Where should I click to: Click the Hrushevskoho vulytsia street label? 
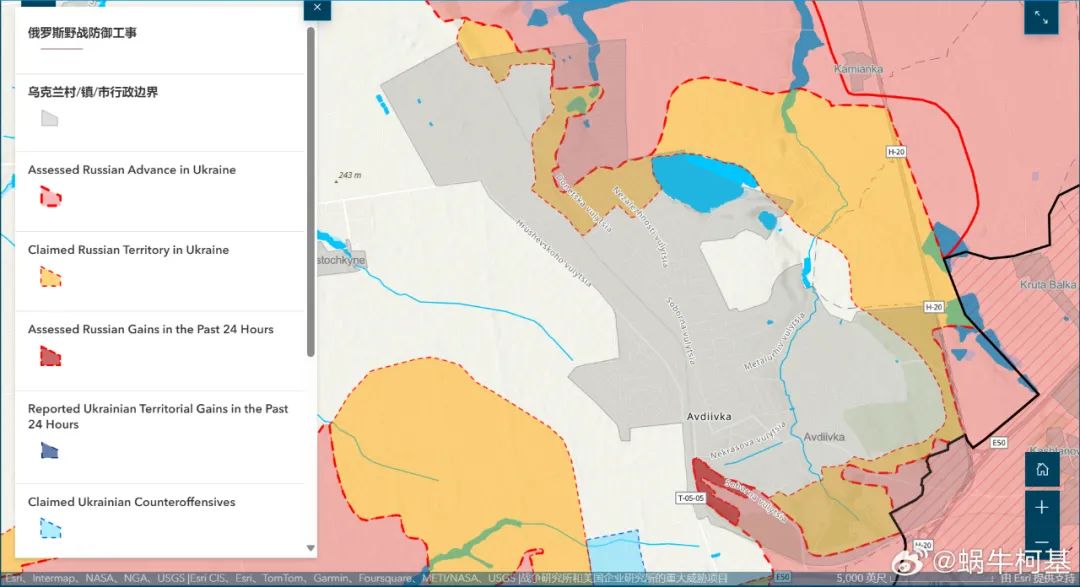click(x=553, y=252)
